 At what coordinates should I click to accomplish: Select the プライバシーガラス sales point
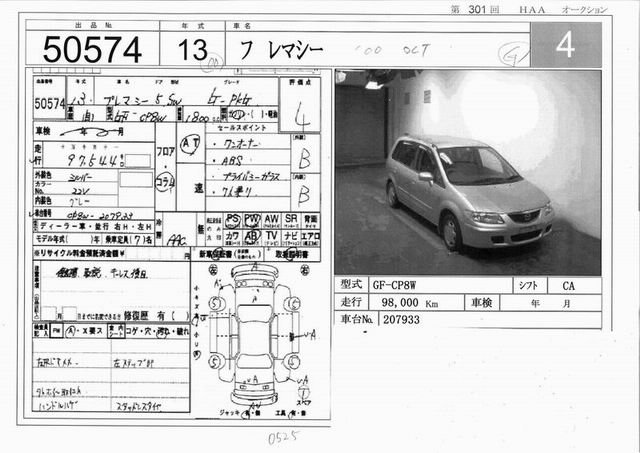tap(252, 176)
